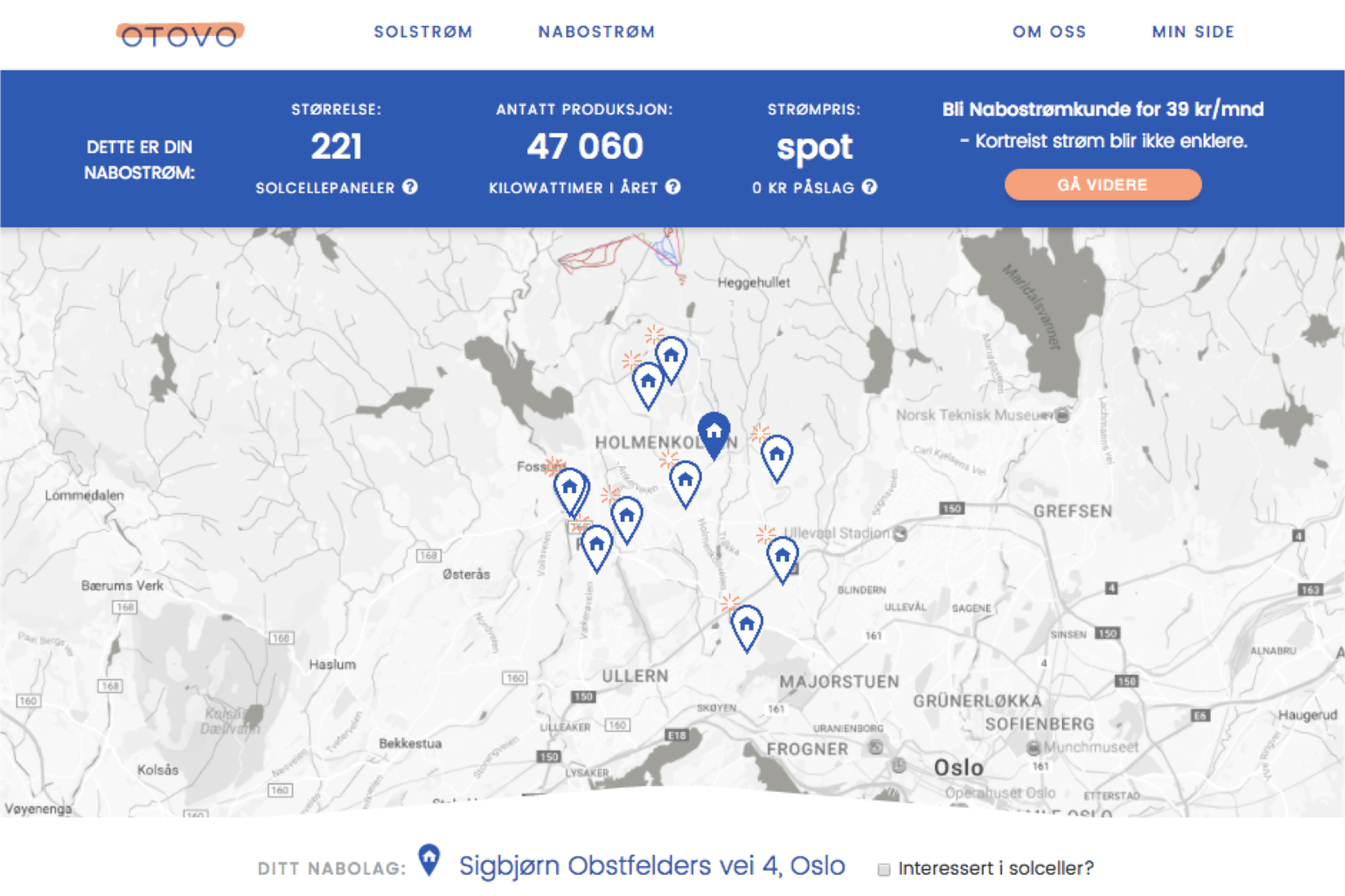Viewport: 1345px width, 896px height.
Task: Click the 'BLINDERN' map label
Action: click(862, 590)
